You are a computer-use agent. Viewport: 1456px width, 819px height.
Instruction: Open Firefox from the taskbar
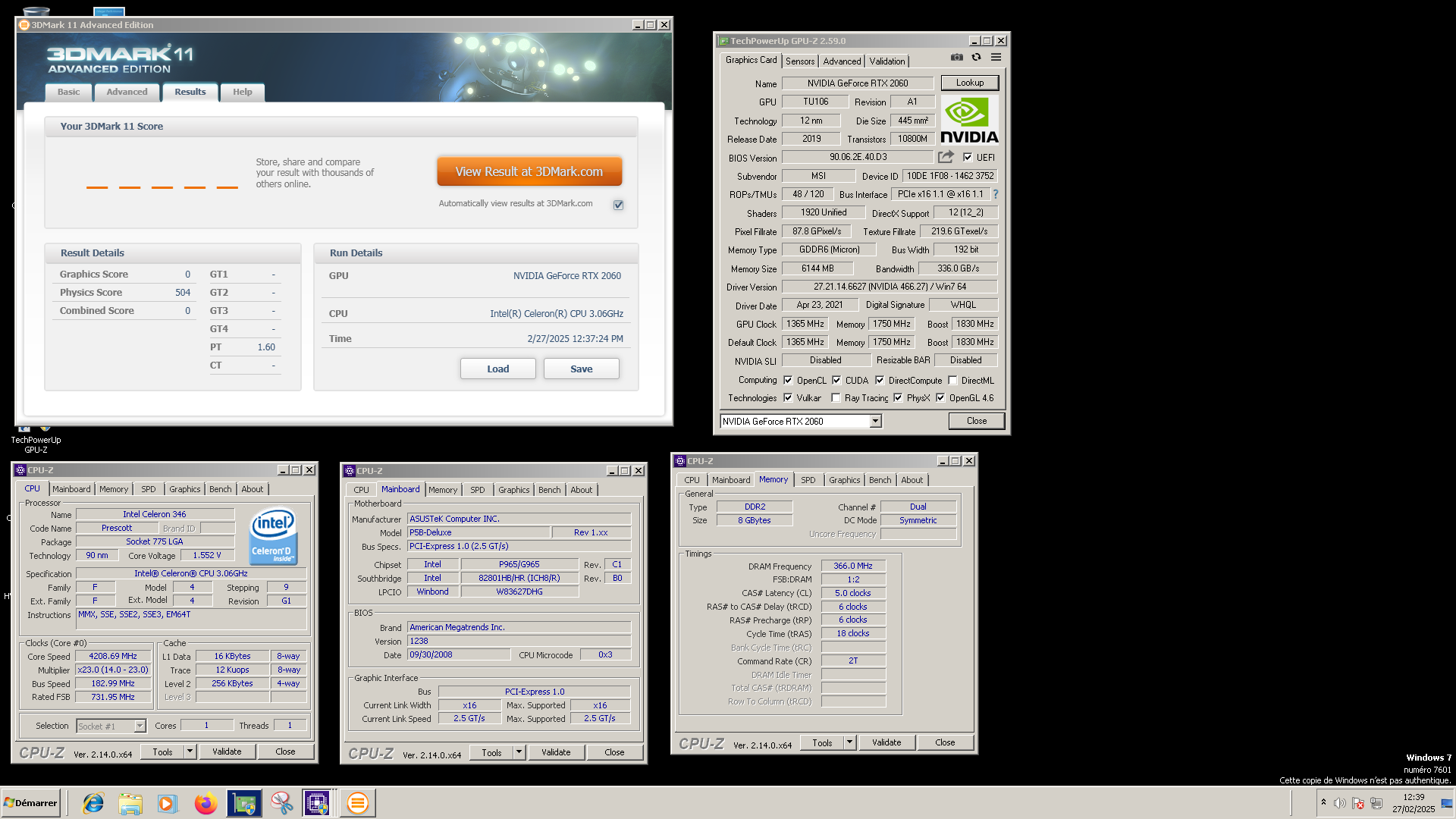click(206, 803)
